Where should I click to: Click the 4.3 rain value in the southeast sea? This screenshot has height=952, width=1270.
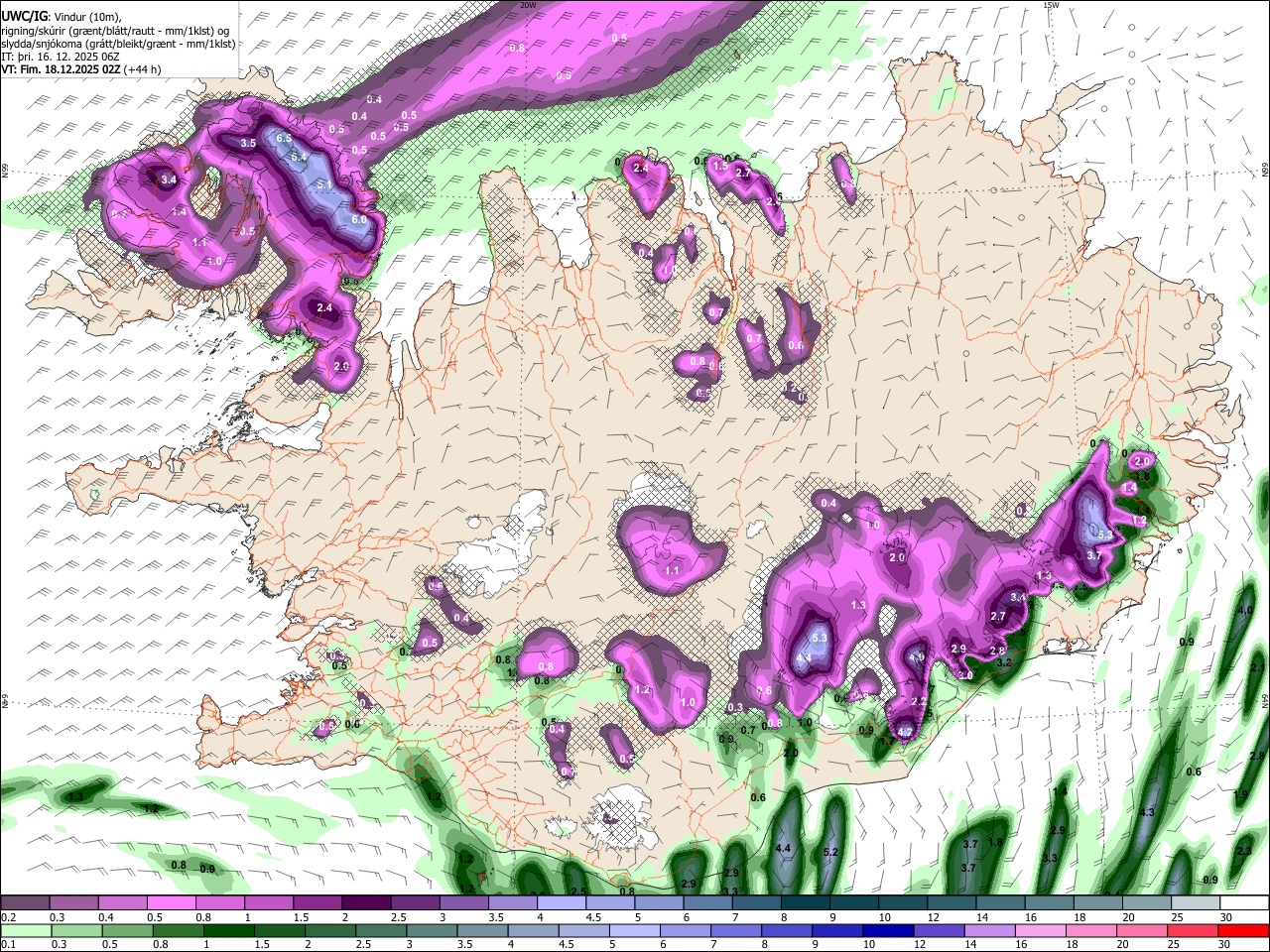[x=1148, y=812]
